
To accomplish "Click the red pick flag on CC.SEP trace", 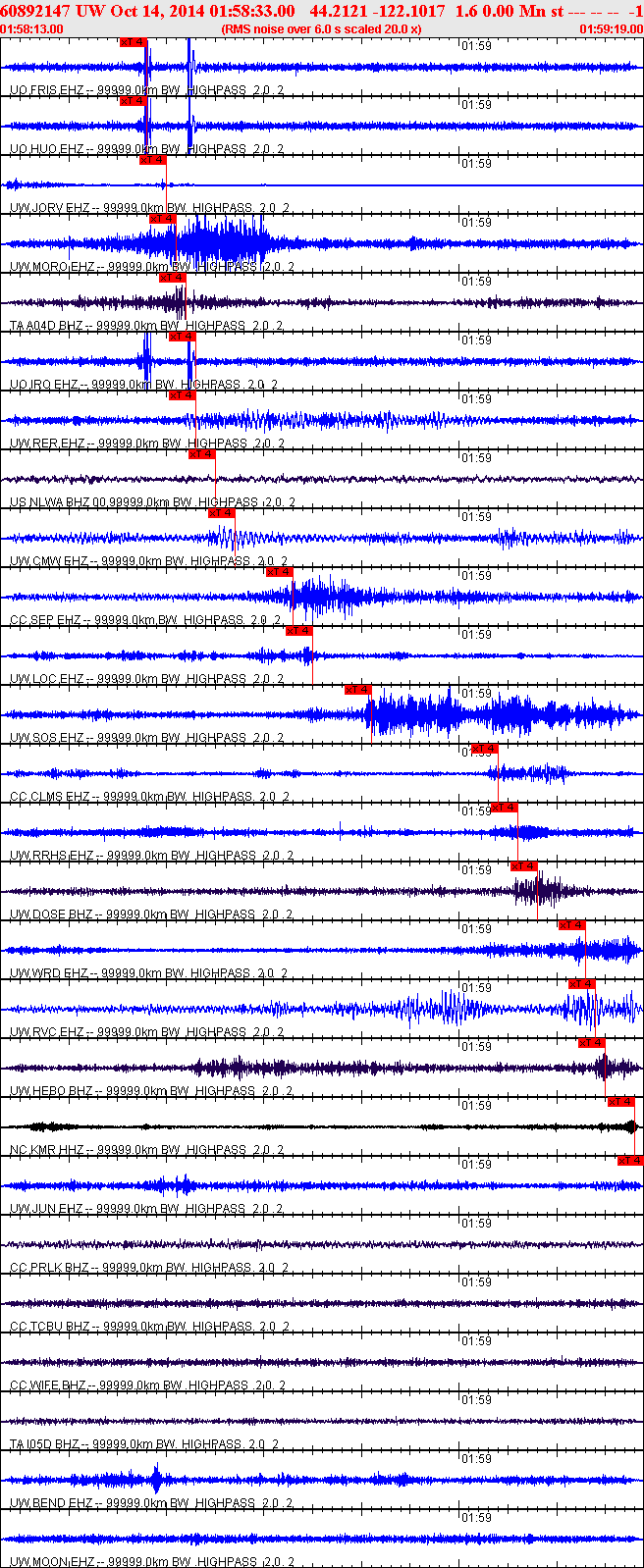I will (280, 572).
